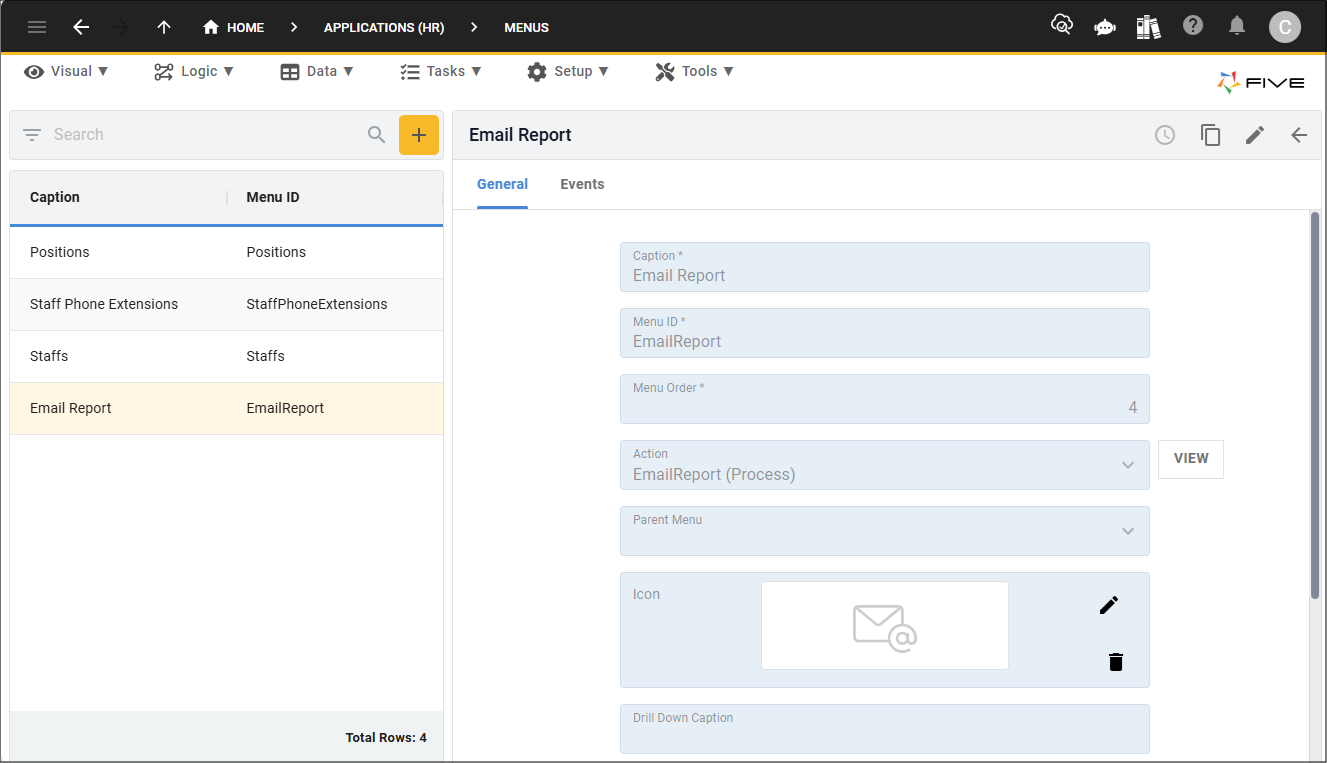Copy the Email Report record
Image resolution: width=1327 pixels, height=763 pixels.
1210,134
